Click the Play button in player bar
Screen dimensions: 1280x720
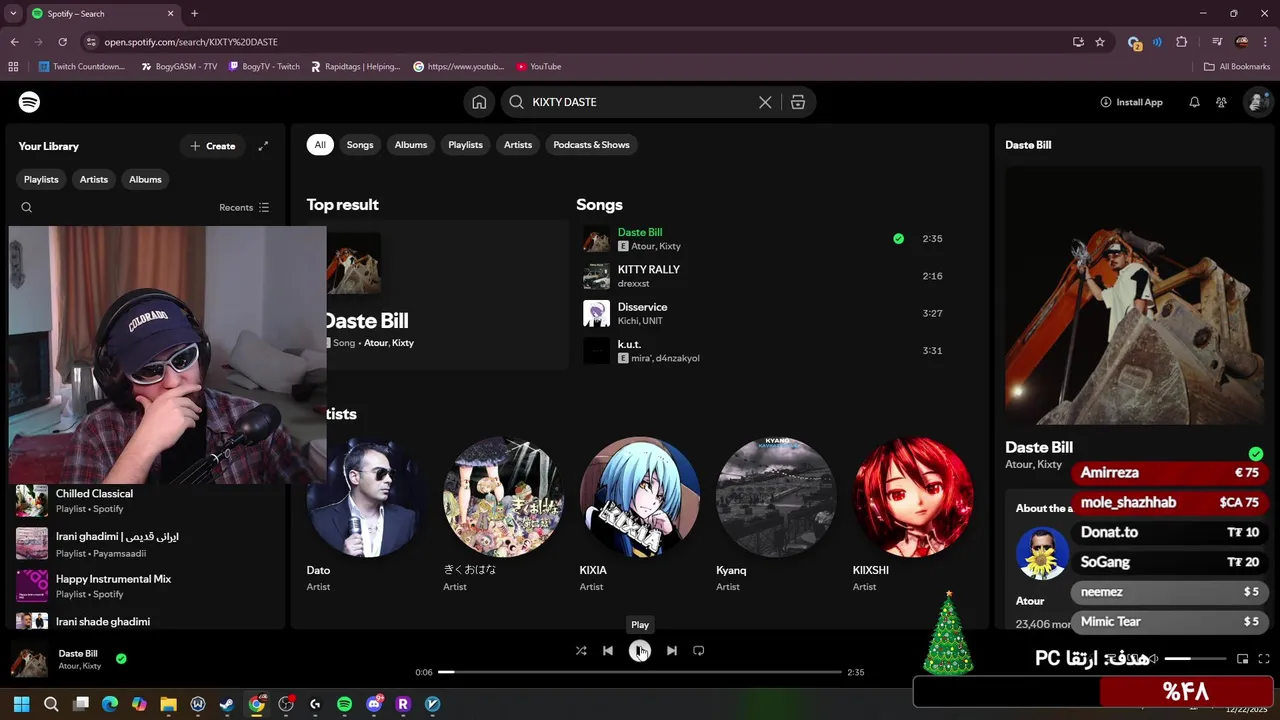[x=640, y=651]
